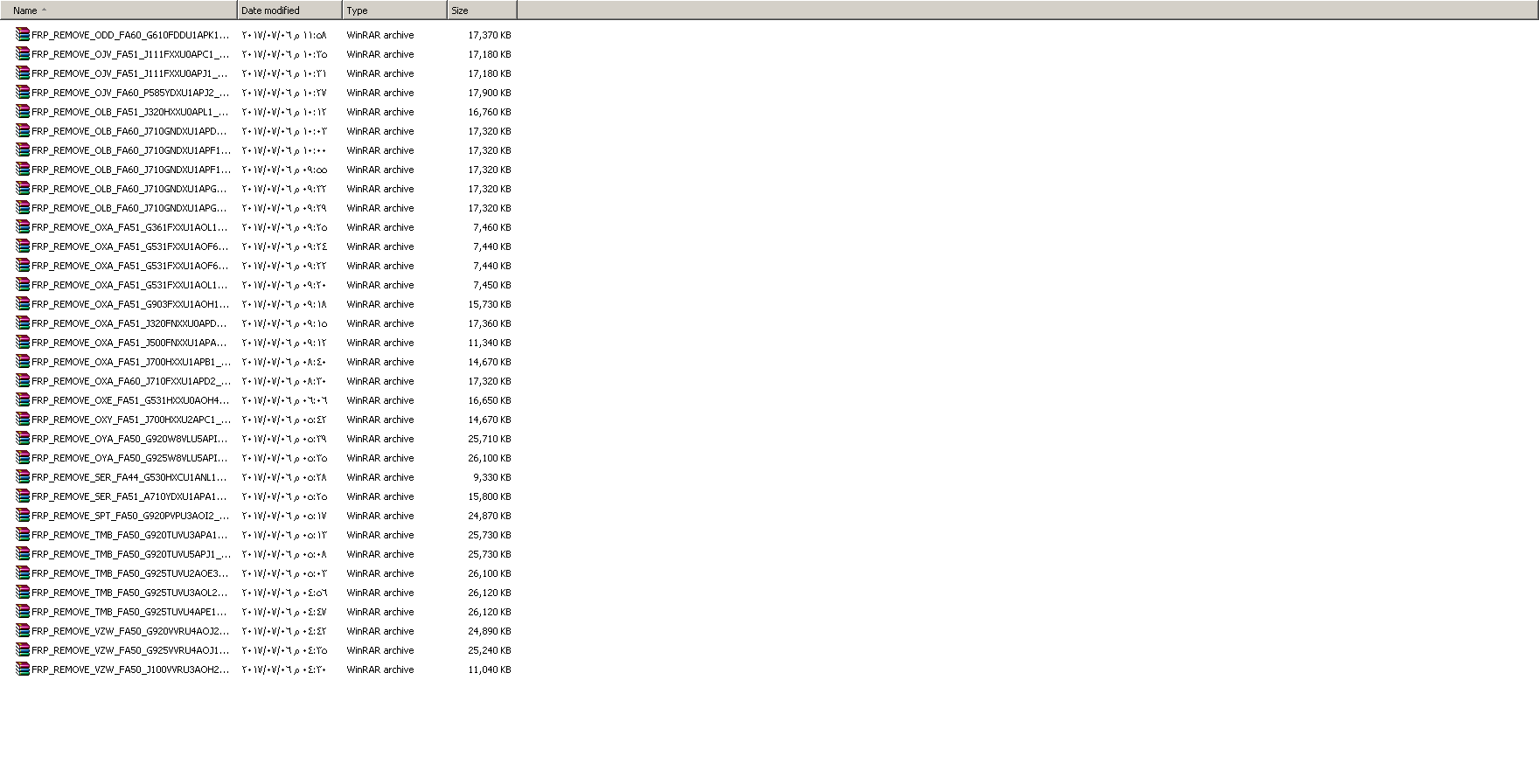The image size is (1539, 784).
Task: Select file name FRP_REMOVE_TMB_FA50_G925TUVU3AOL2
Action: (x=130, y=593)
